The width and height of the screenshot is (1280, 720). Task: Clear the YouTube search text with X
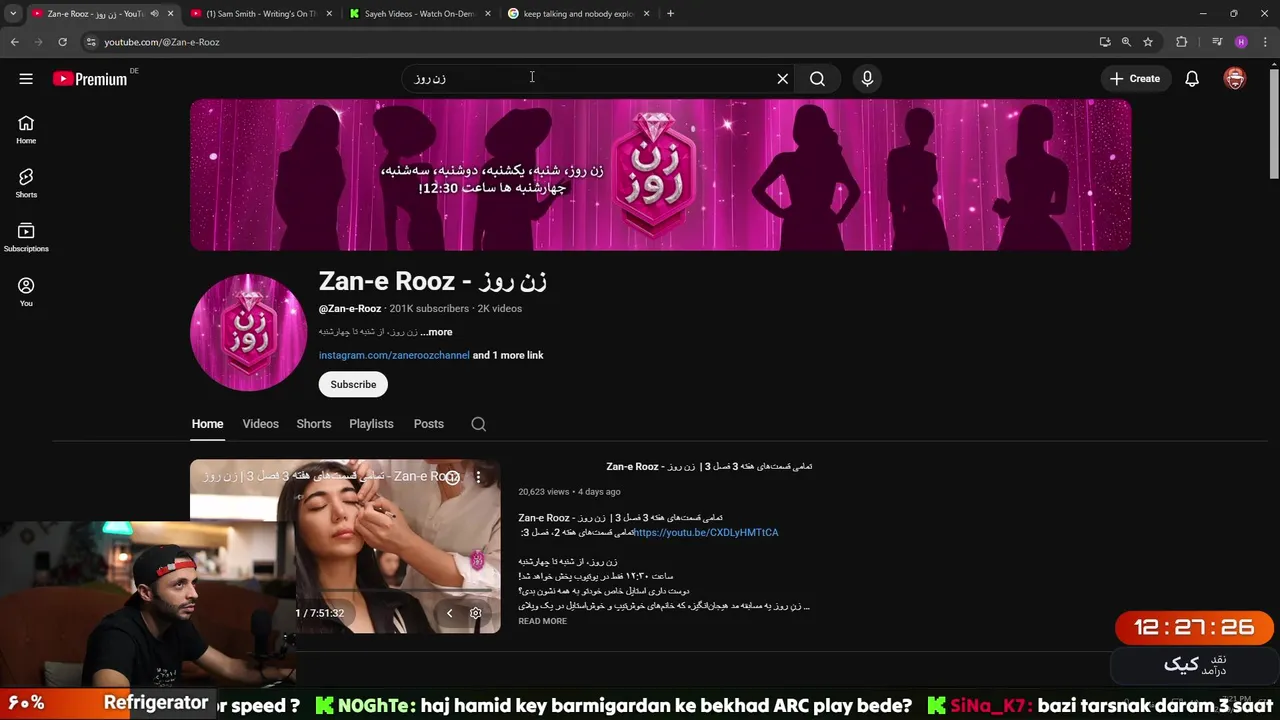pyautogui.click(x=783, y=79)
